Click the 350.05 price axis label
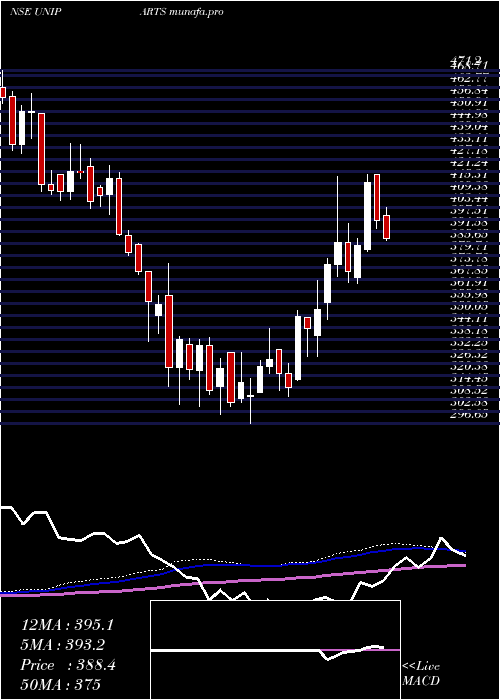Image resolution: width=500 pixels, height=700 pixels. [x=467, y=307]
